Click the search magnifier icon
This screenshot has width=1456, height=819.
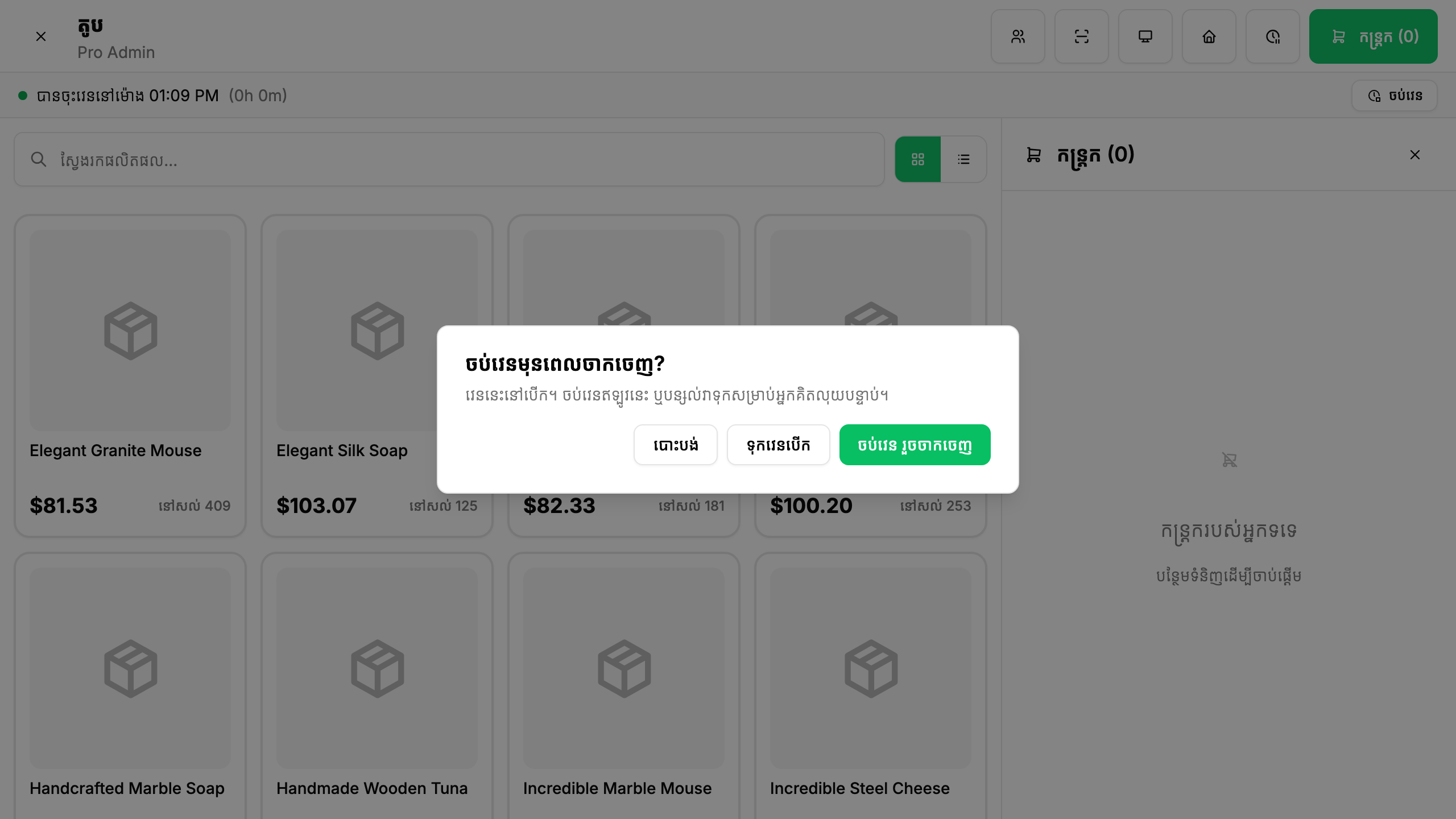tap(39, 159)
